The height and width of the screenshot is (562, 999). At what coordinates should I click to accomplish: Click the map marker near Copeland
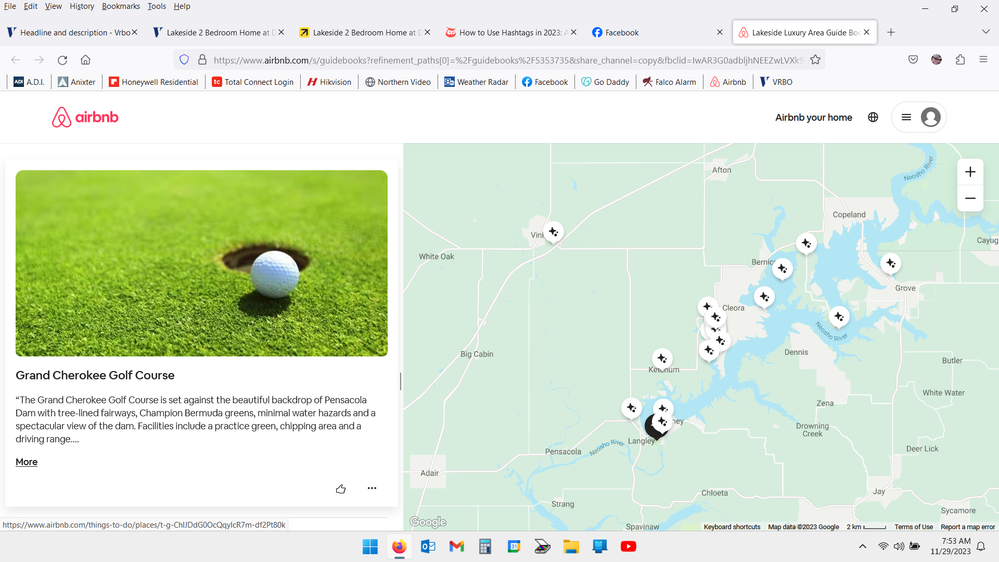[806, 243]
